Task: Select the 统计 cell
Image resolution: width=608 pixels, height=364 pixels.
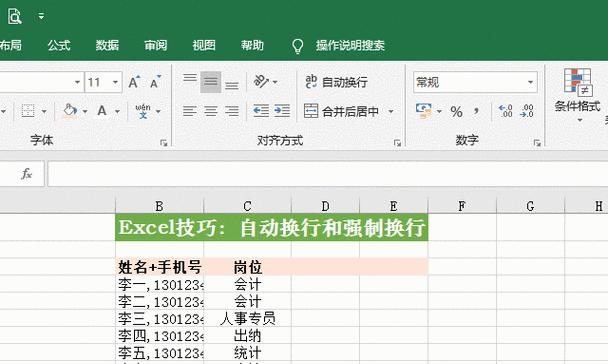Action: 247,353
